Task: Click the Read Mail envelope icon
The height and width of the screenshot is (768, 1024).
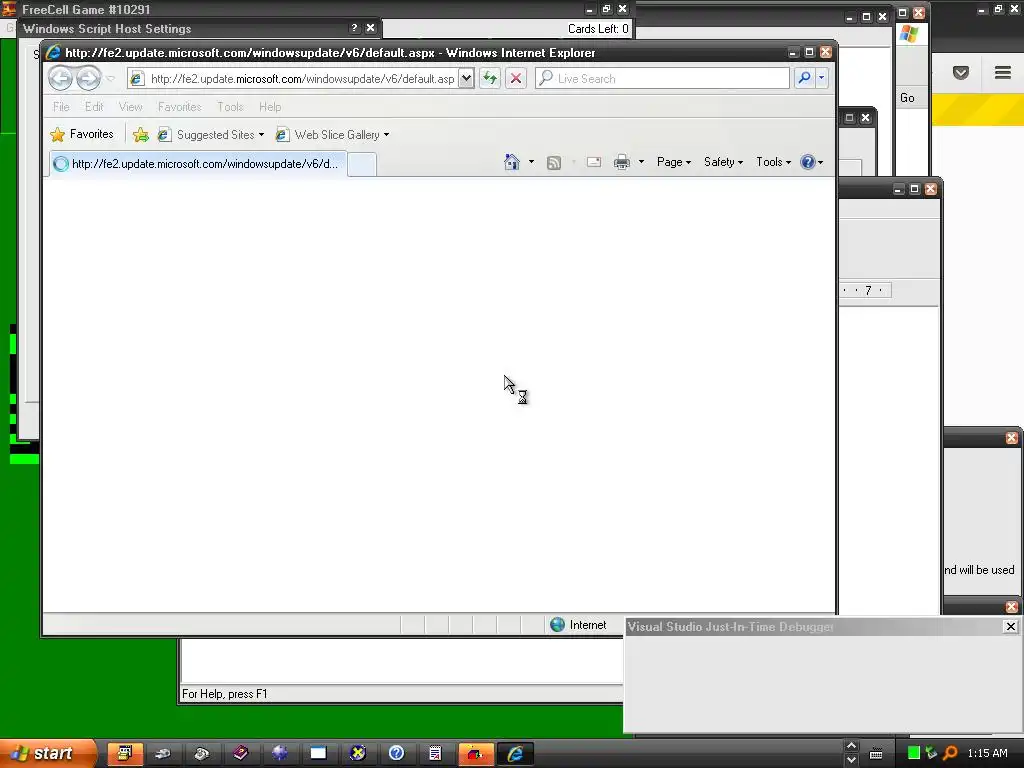Action: [x=594, y=162]
